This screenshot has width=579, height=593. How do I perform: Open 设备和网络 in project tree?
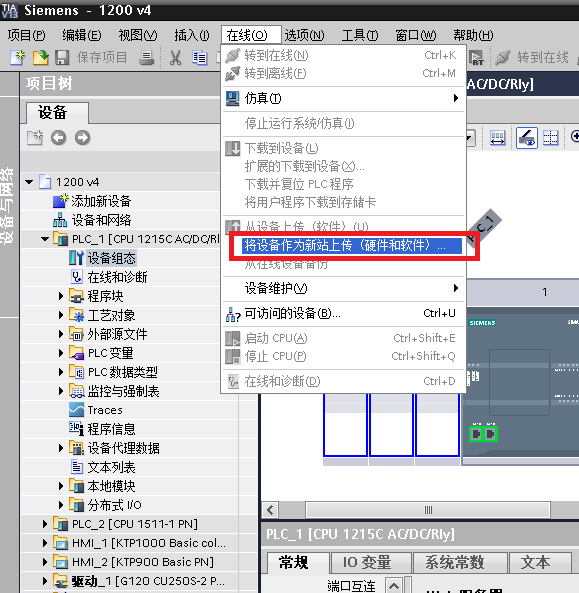(x=101, y=220)
